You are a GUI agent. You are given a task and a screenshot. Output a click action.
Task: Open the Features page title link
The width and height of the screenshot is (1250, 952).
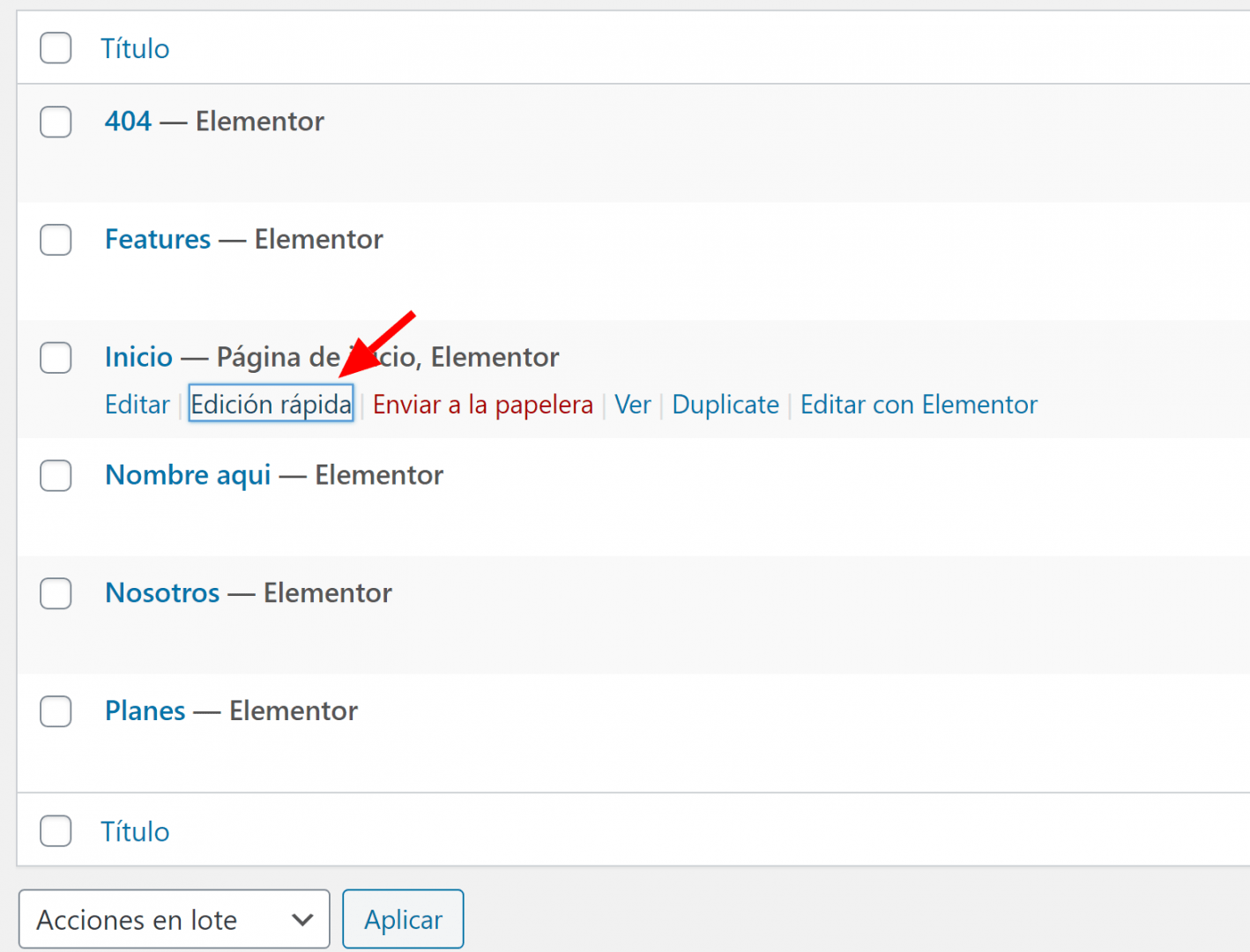coord(158,239)
